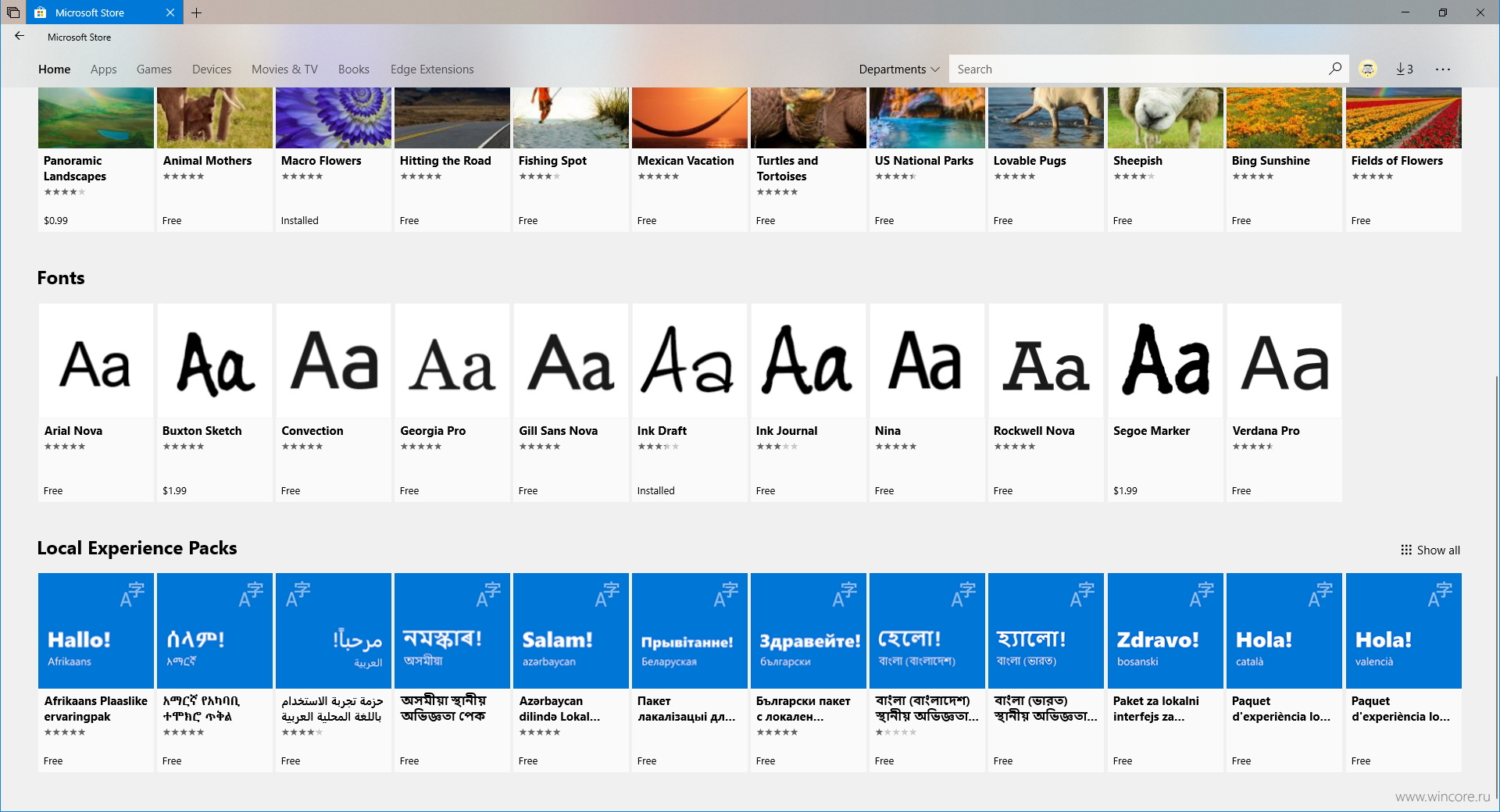Open the Convection font tile
Screen dimensions: 1500x812
pos(334,402)
